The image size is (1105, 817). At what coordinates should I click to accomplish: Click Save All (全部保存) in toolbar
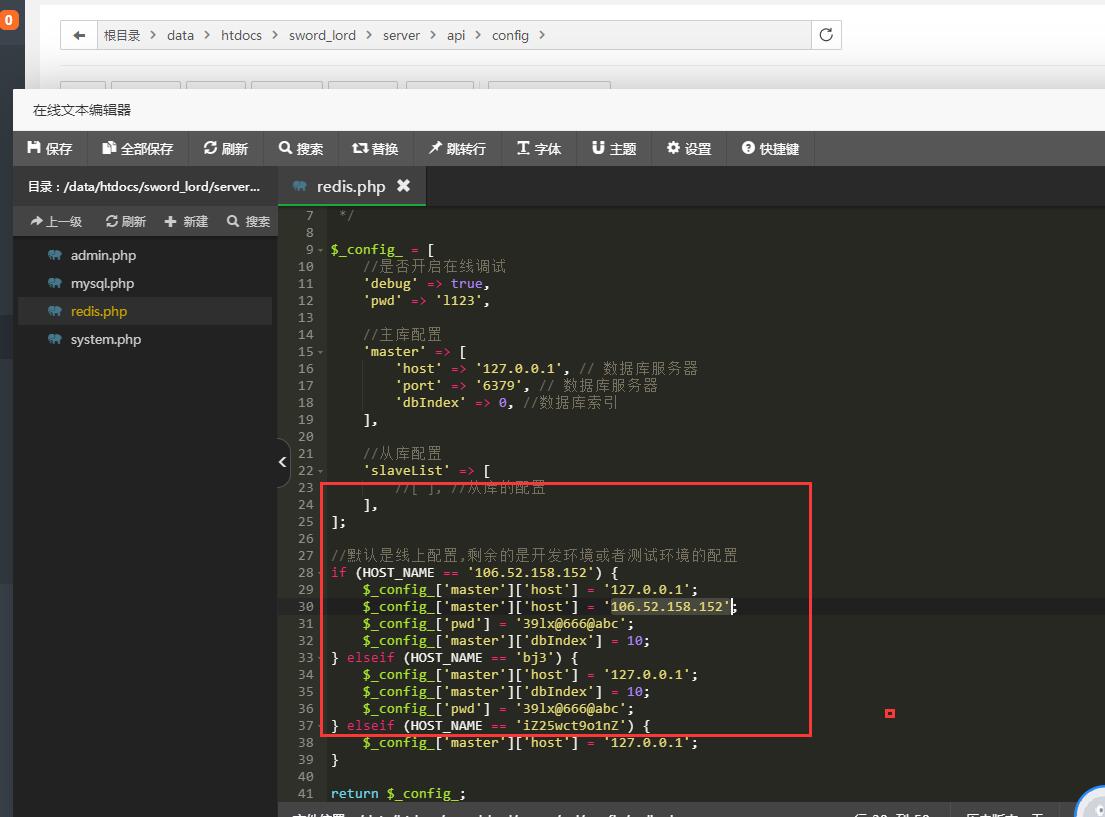pos(138,149)
